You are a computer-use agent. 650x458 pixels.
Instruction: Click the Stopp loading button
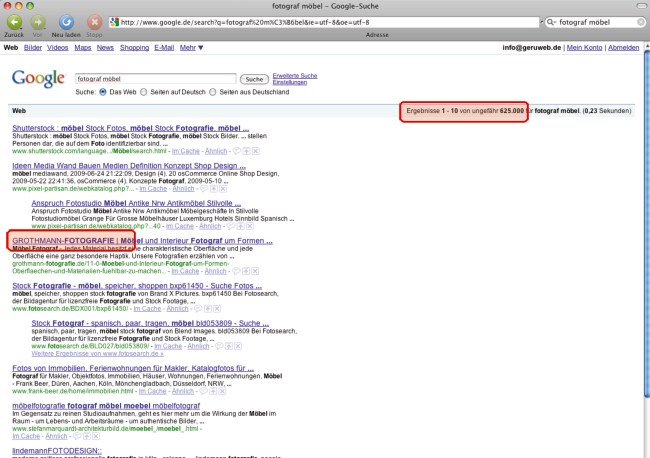pos(94,22)
